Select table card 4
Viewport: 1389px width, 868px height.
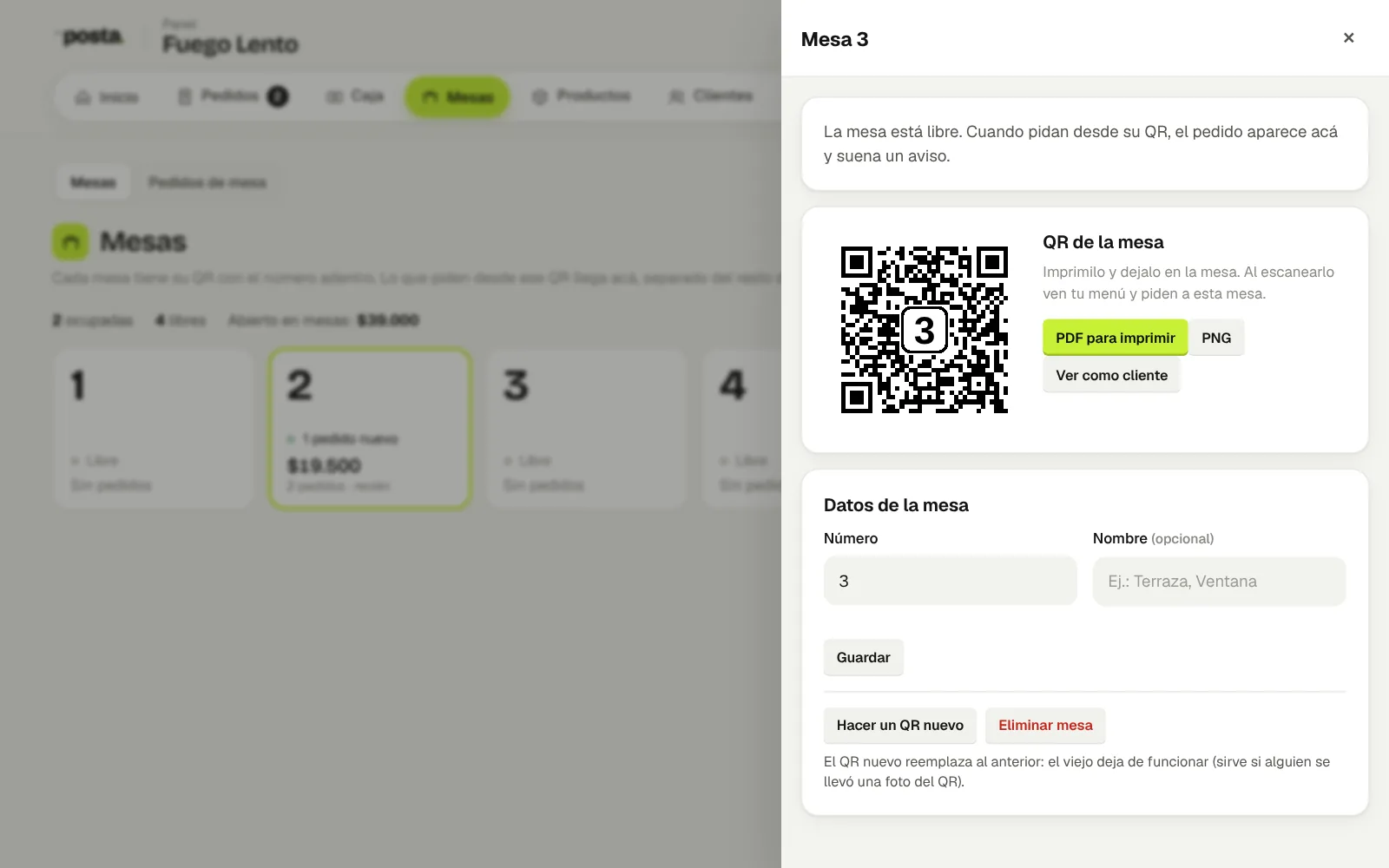(x=742, y=429)
